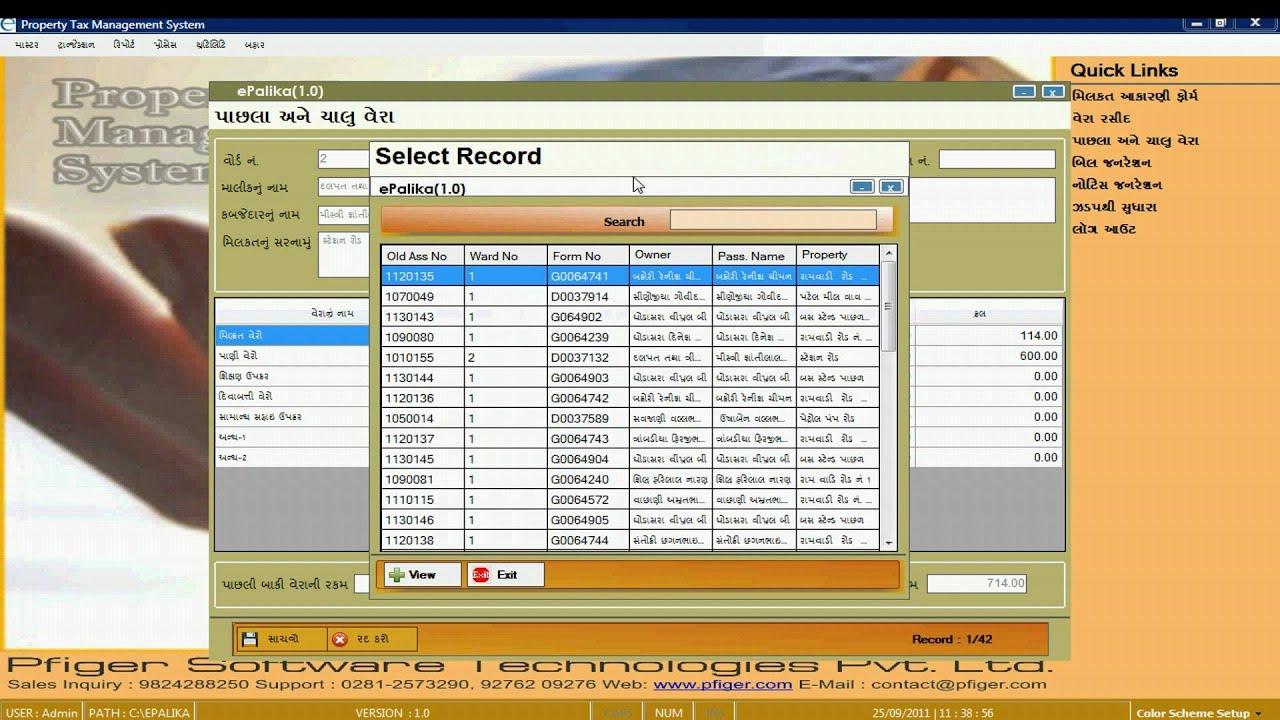This screenshot has height=720, width=1280.
Task: Open quick link પાછલા અને ચાલુ વેરા
Action: [x=1134, y=140]
